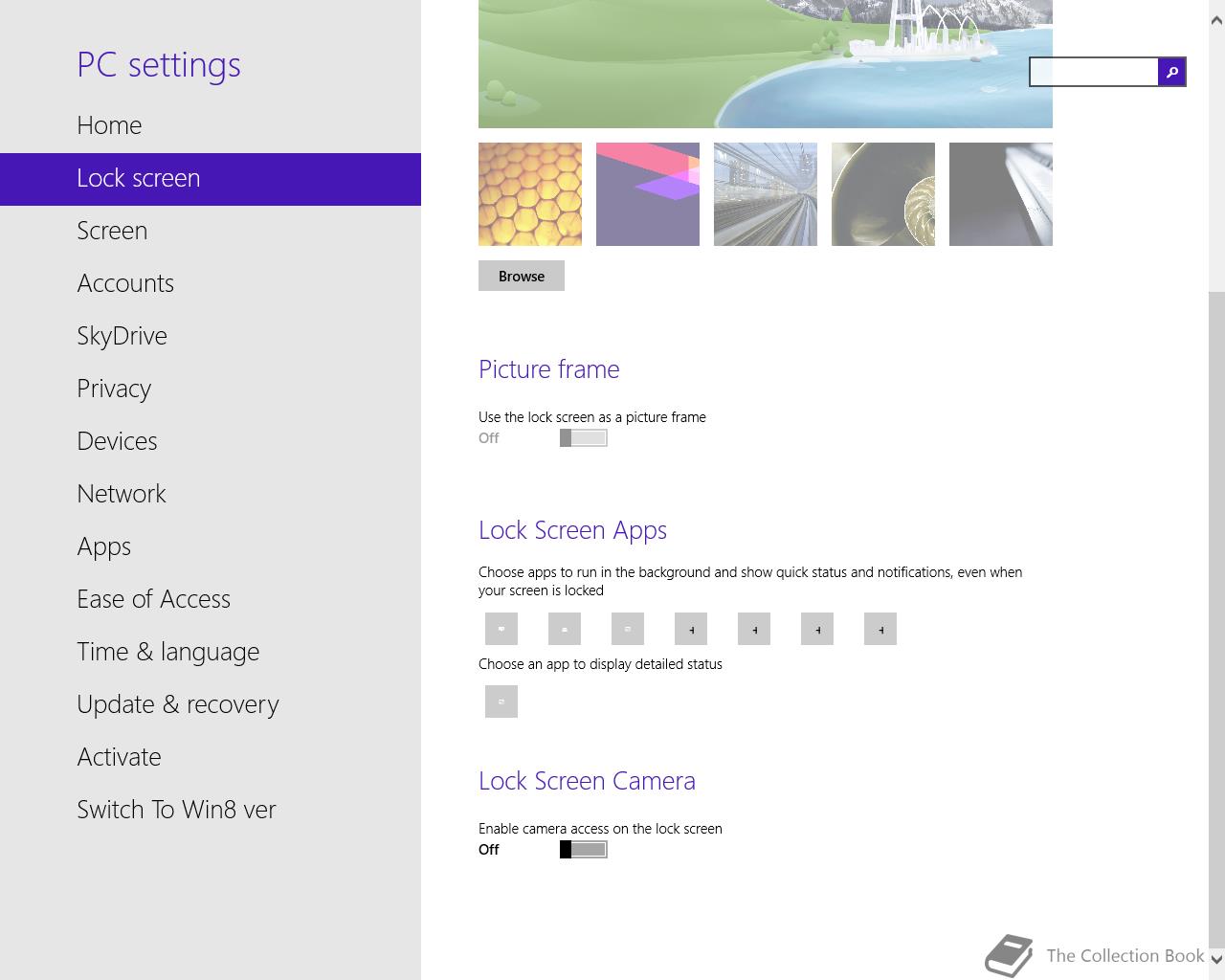Screen dimensions: 1225x980
Task: Open the Activate section
Action: (x=211, y=757)
